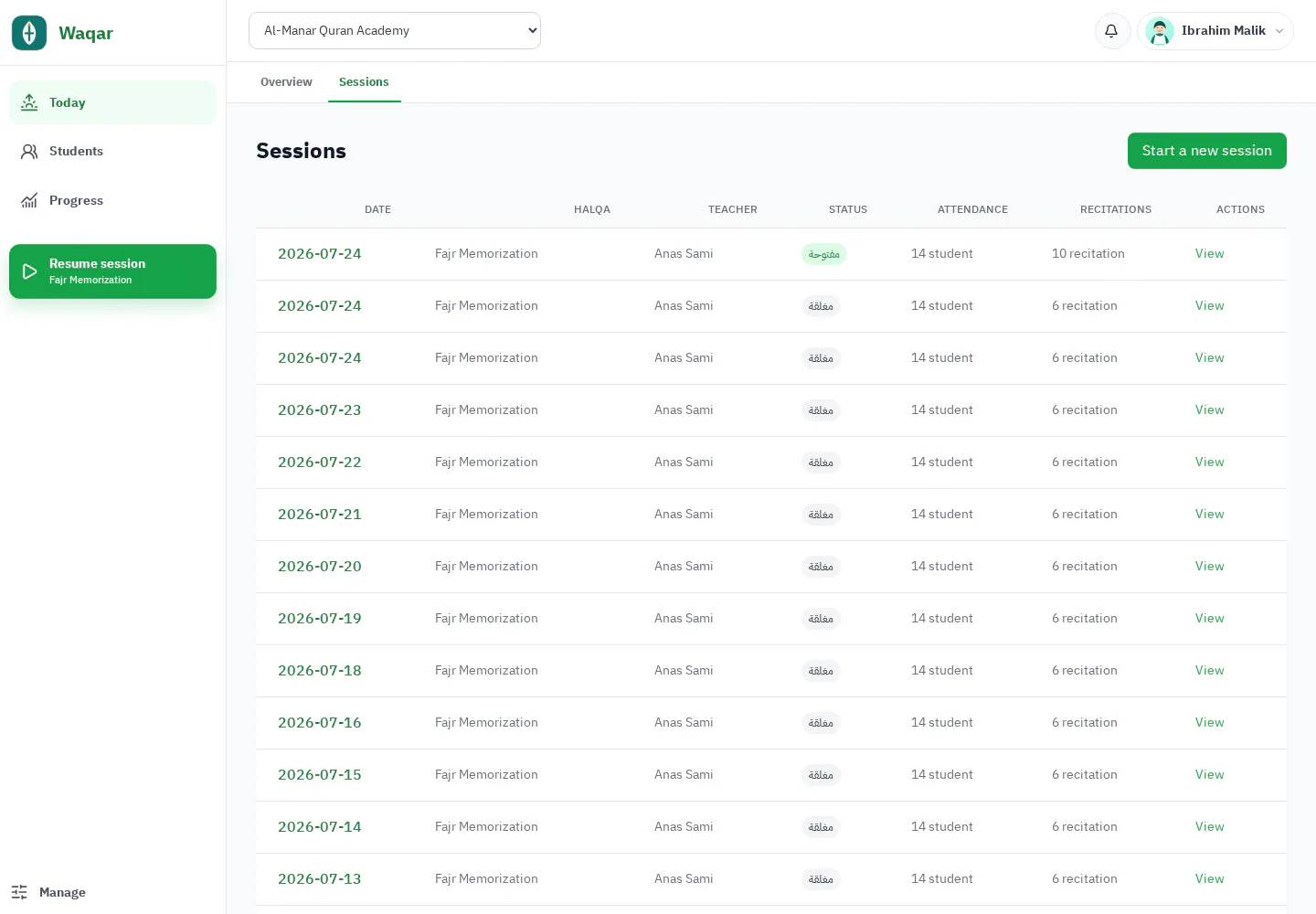Expand the Ibrahim Malik user menu chevron
The height and width of the screenshot is (914, 1316).
click(x=1279, y=31)
